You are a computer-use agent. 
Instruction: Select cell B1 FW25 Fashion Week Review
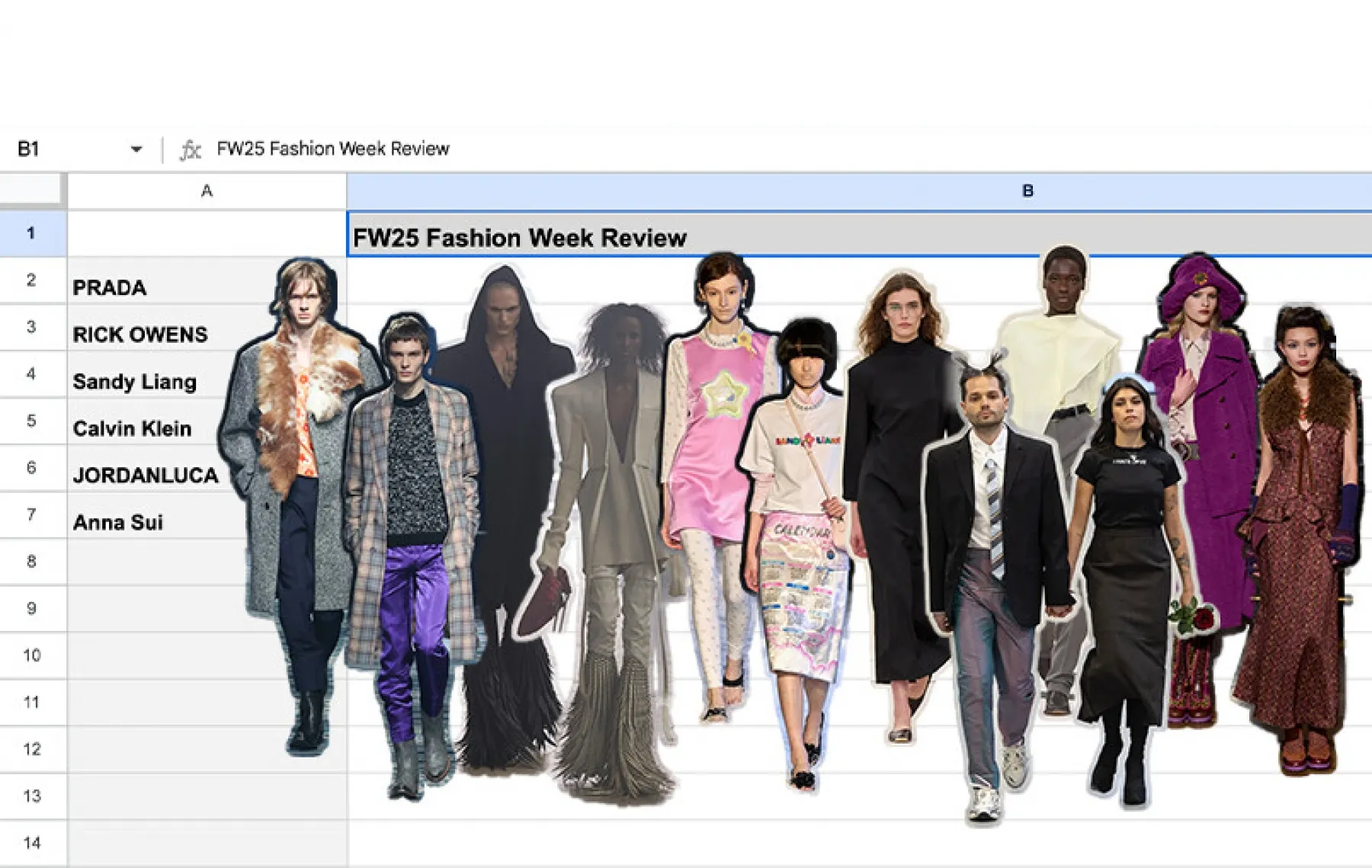click(859, 235)
